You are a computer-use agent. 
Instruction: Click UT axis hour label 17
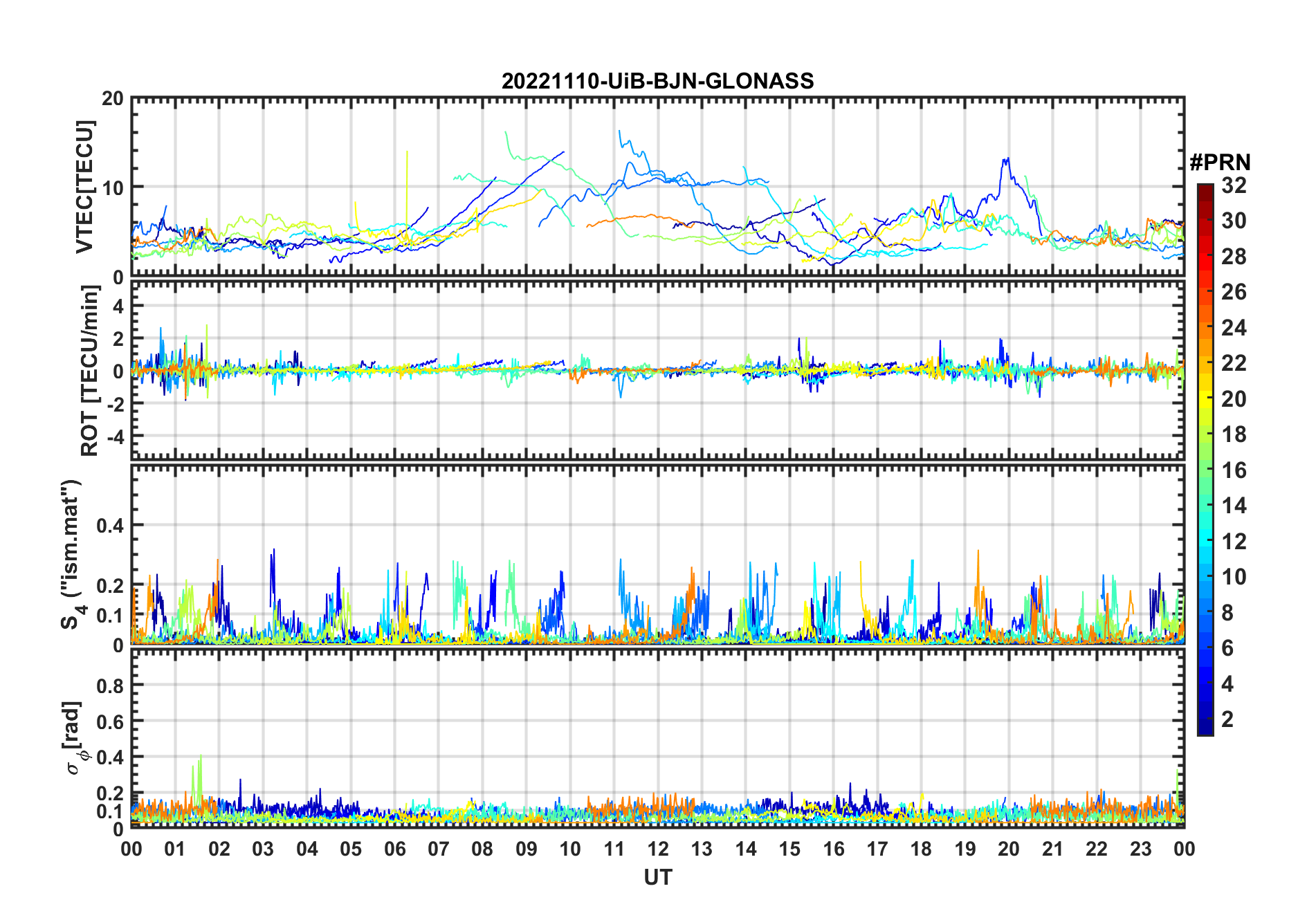877,849
